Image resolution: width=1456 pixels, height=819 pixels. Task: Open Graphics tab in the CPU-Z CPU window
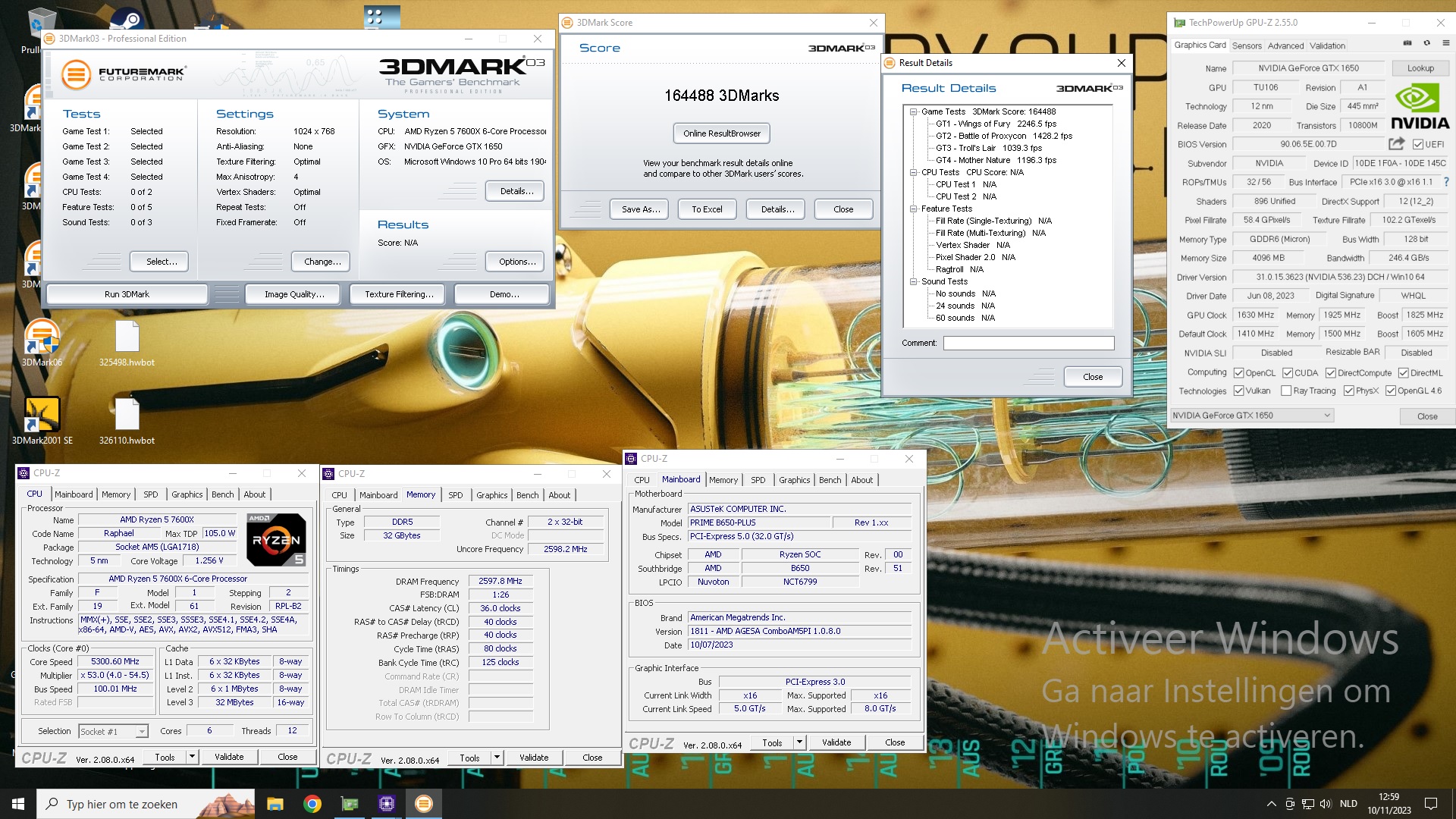pos(187,494)
